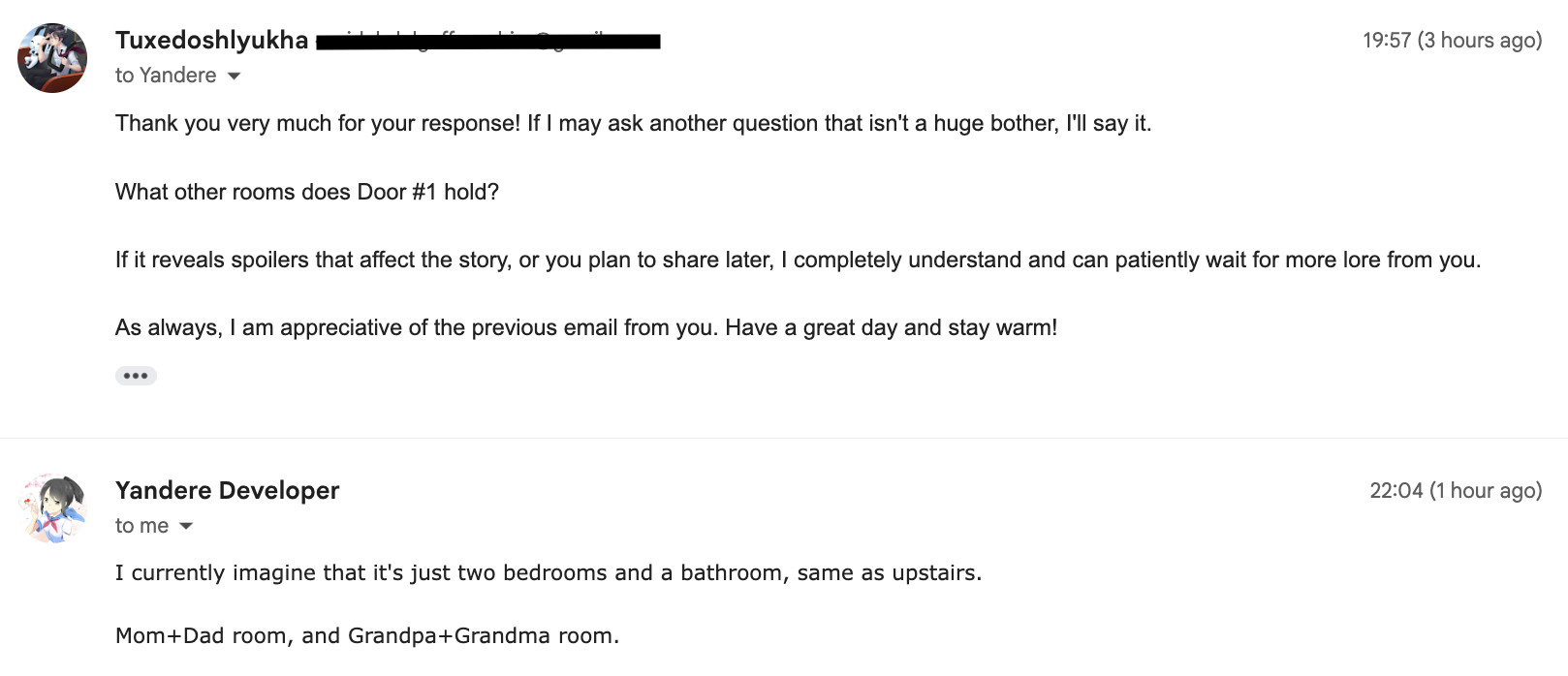This screenshot has height=676, width=1568.
Task: Click the reply line starting "I currently imagine"
Action: click(549, 573)
